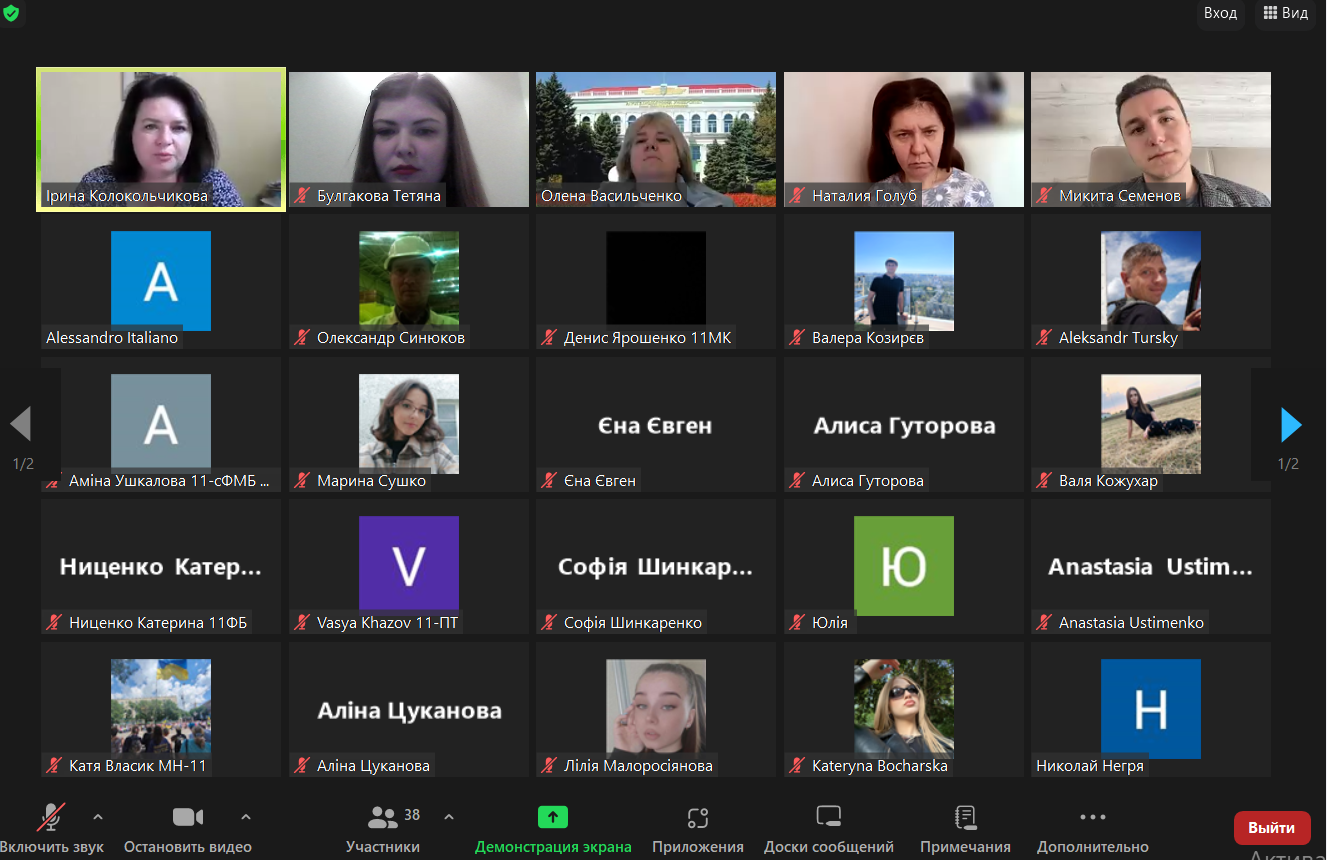
Task: Click Kateryna Bocharska's profile picture
Action: pos(904,707)
